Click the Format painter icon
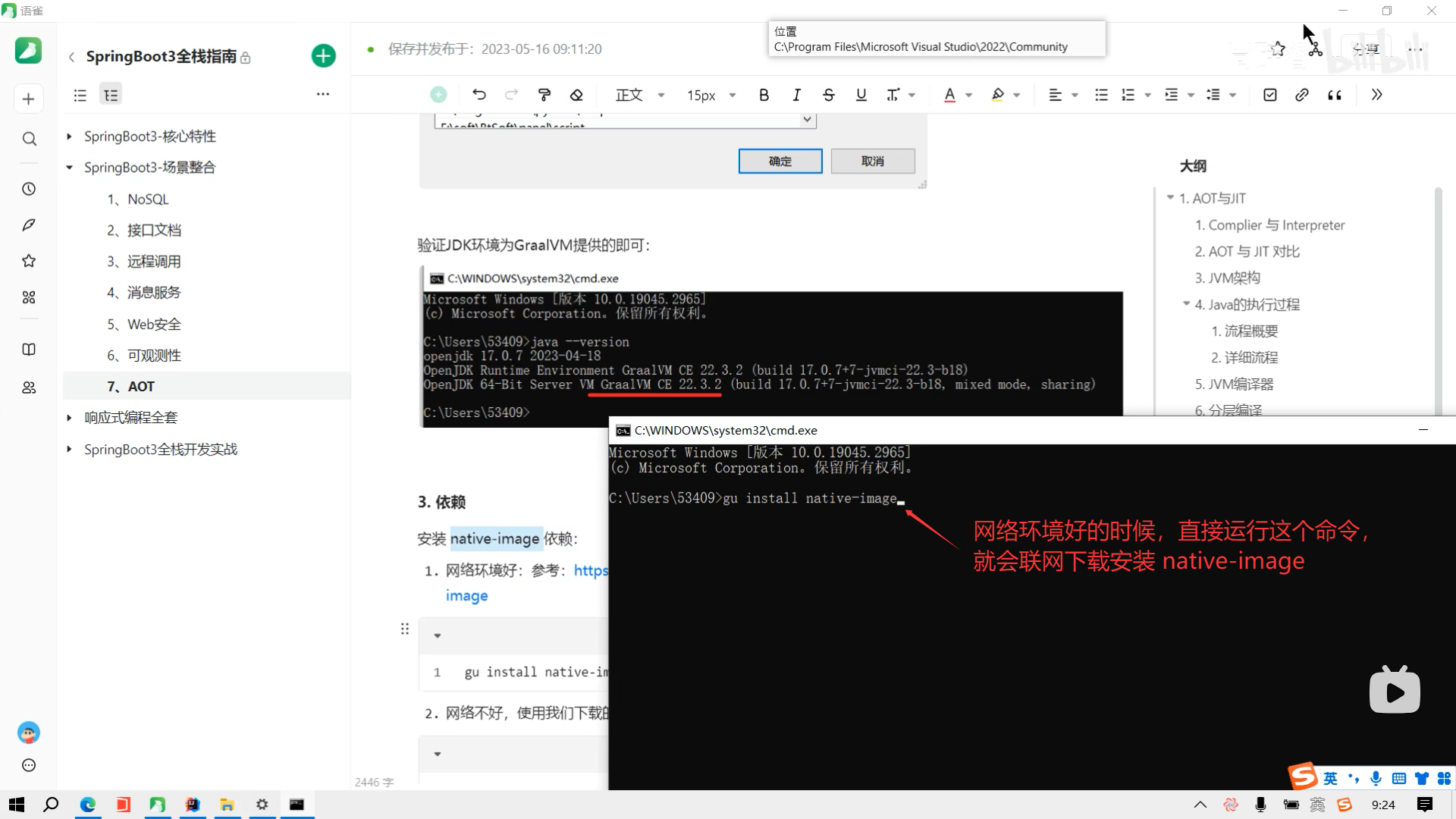The width and height of the screenshot is (1456, 819). [544, 95]
